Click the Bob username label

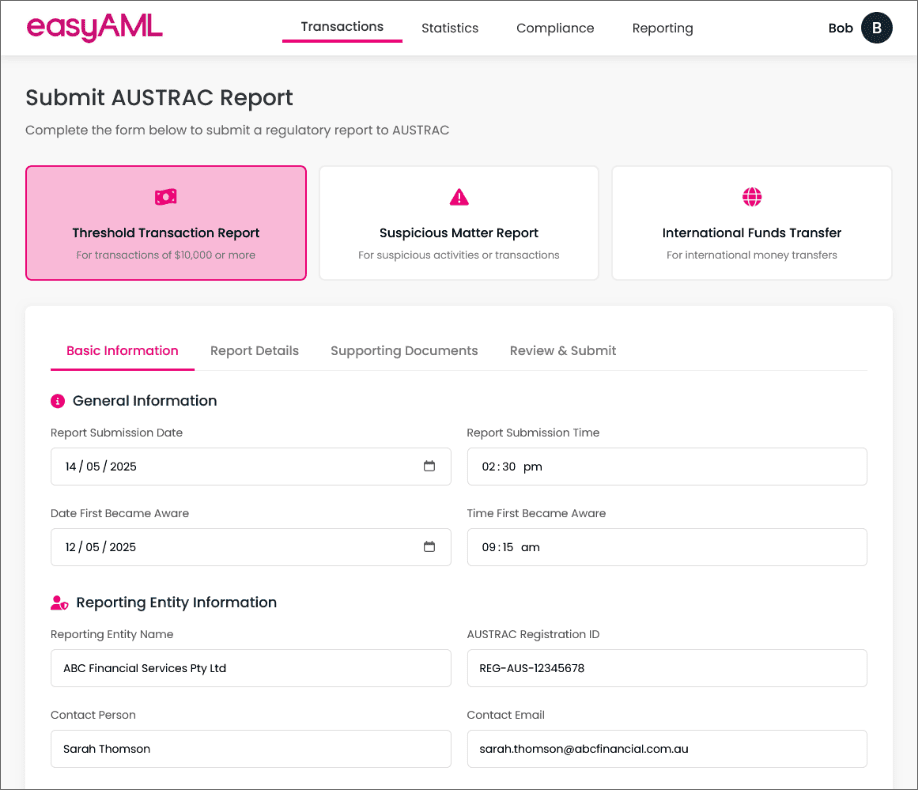[840, 28]
